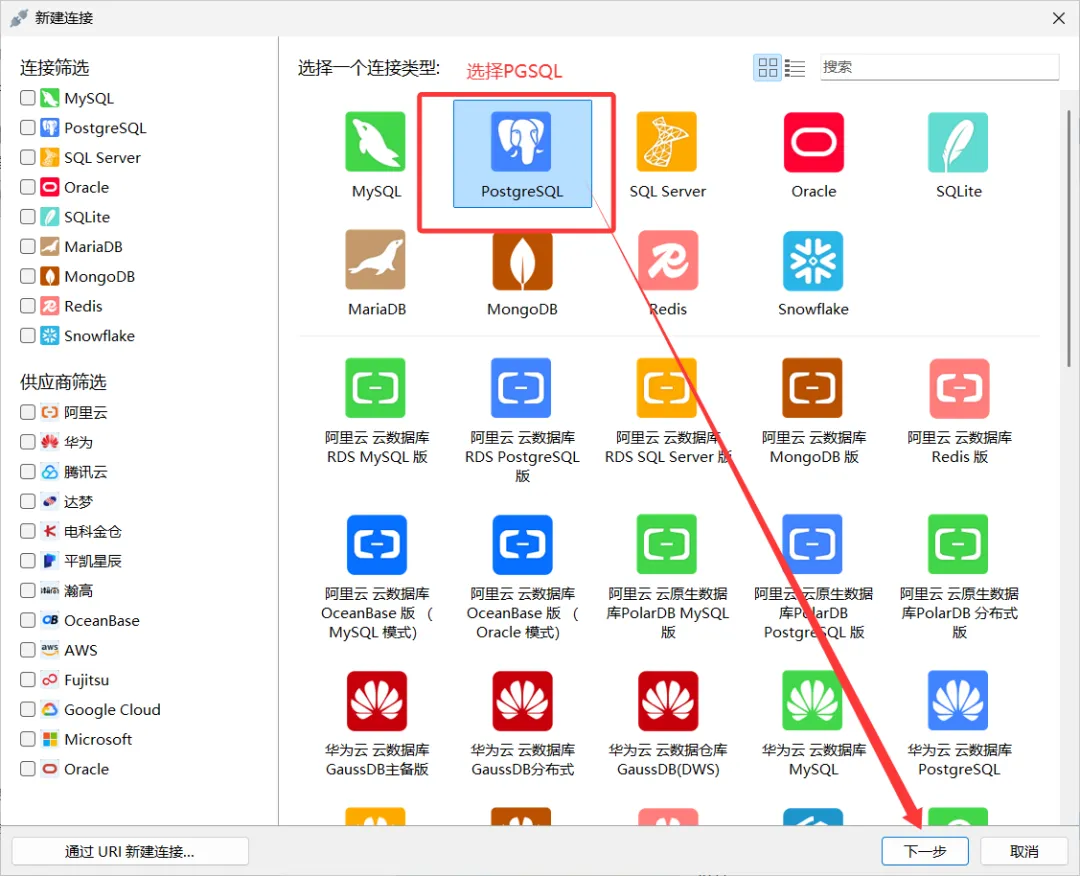Tick the 瀚高 vendor checkbox
Screen dimensions: 1080x876
tap(28, 590)
